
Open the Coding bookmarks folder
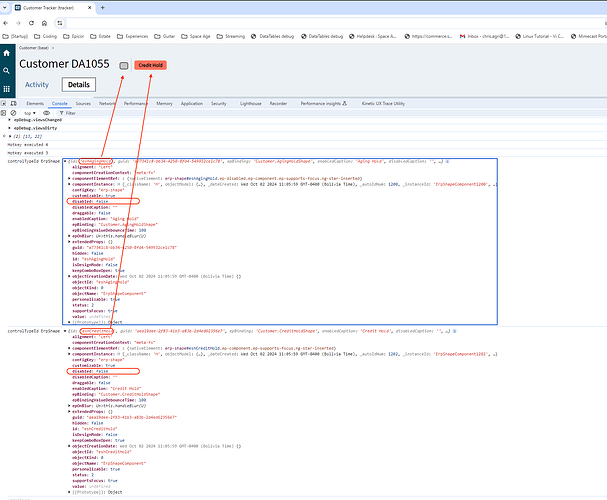click(x=46, y=36)
